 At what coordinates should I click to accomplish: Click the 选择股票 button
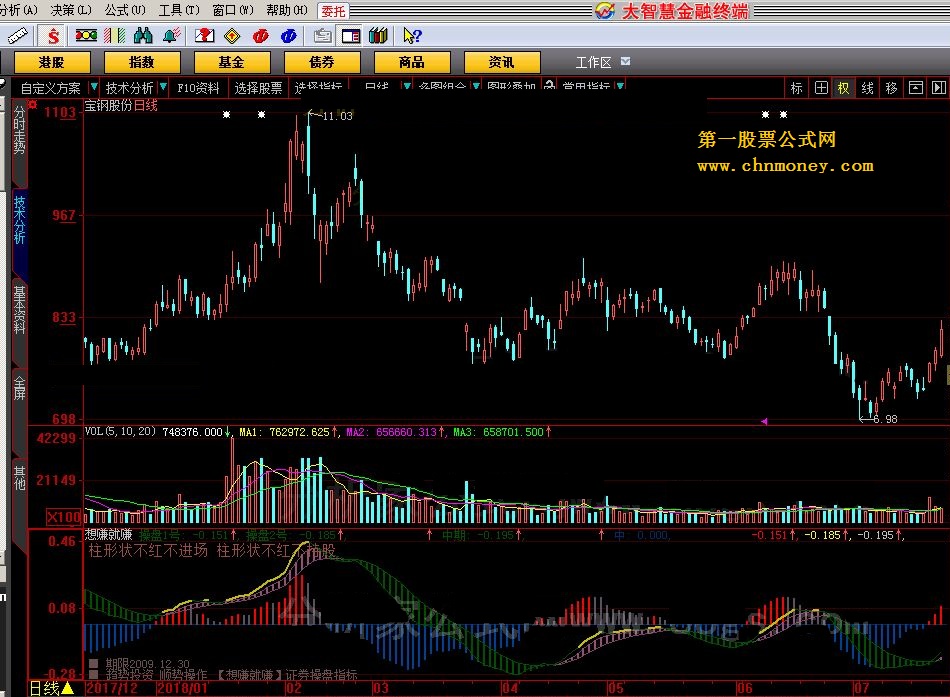(259, 88)
